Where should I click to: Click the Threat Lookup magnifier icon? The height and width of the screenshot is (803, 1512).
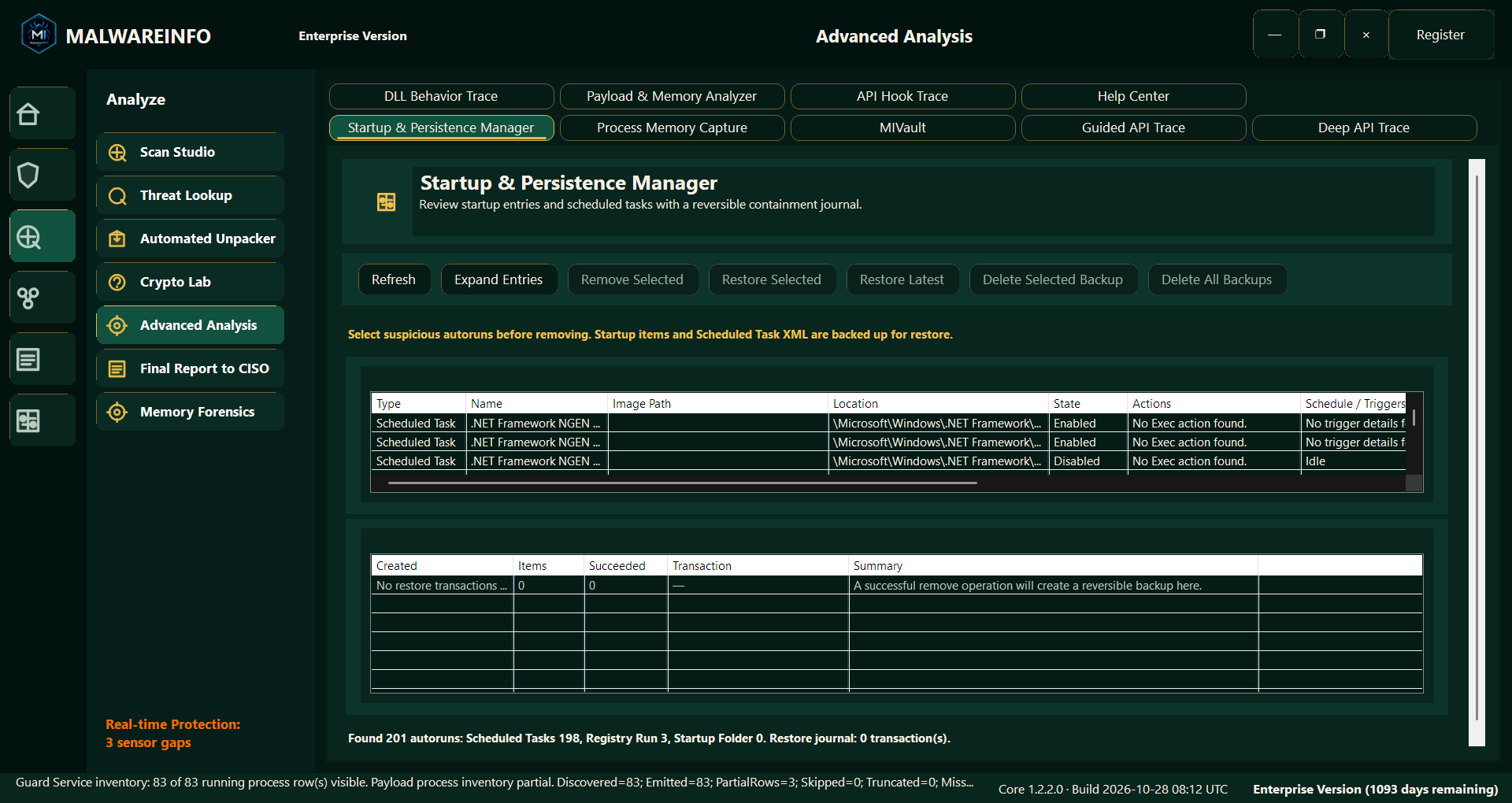pos(117,196)
